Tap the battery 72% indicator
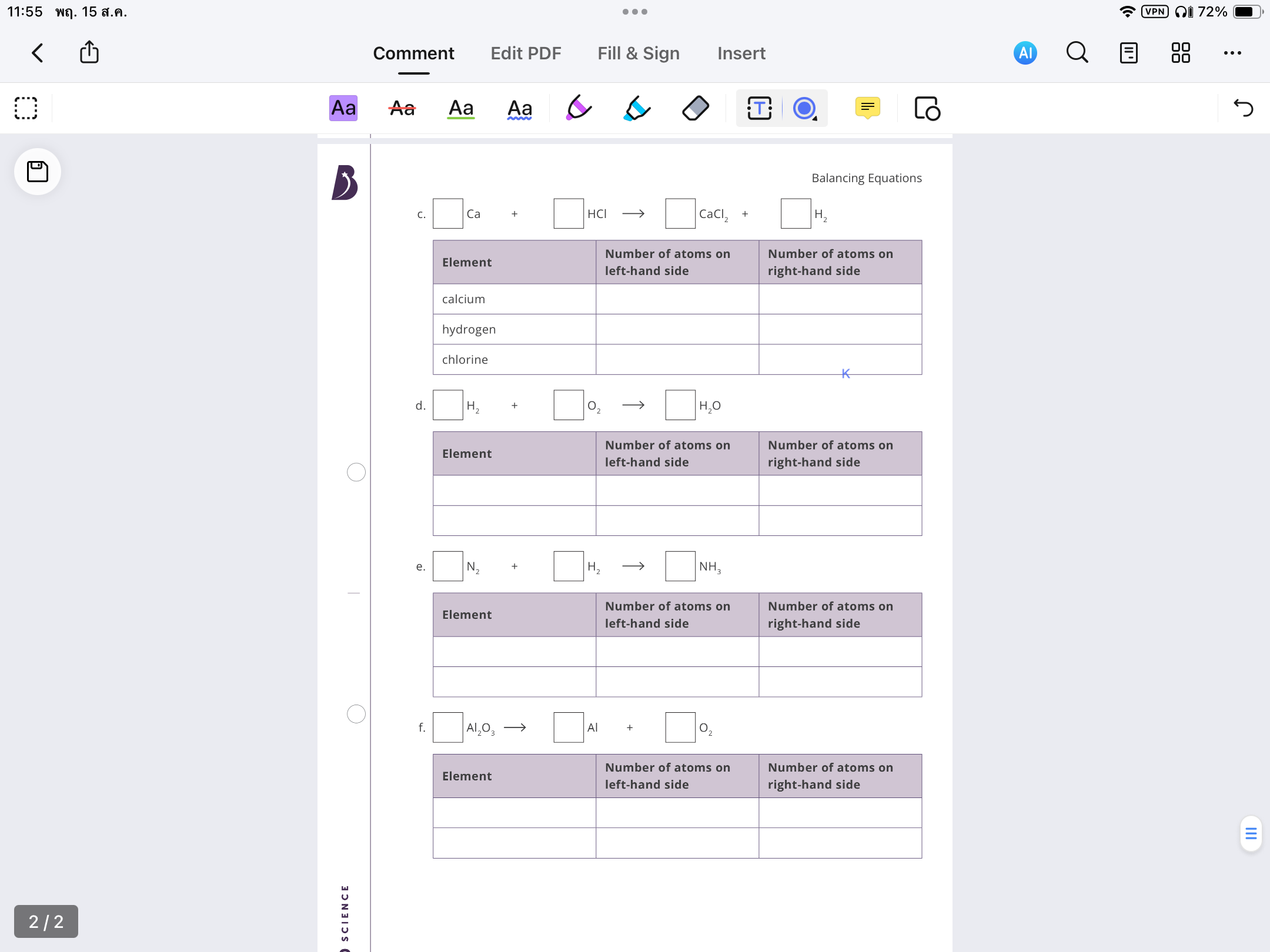Screen dimensions: 1270x952 [1230, 12]
